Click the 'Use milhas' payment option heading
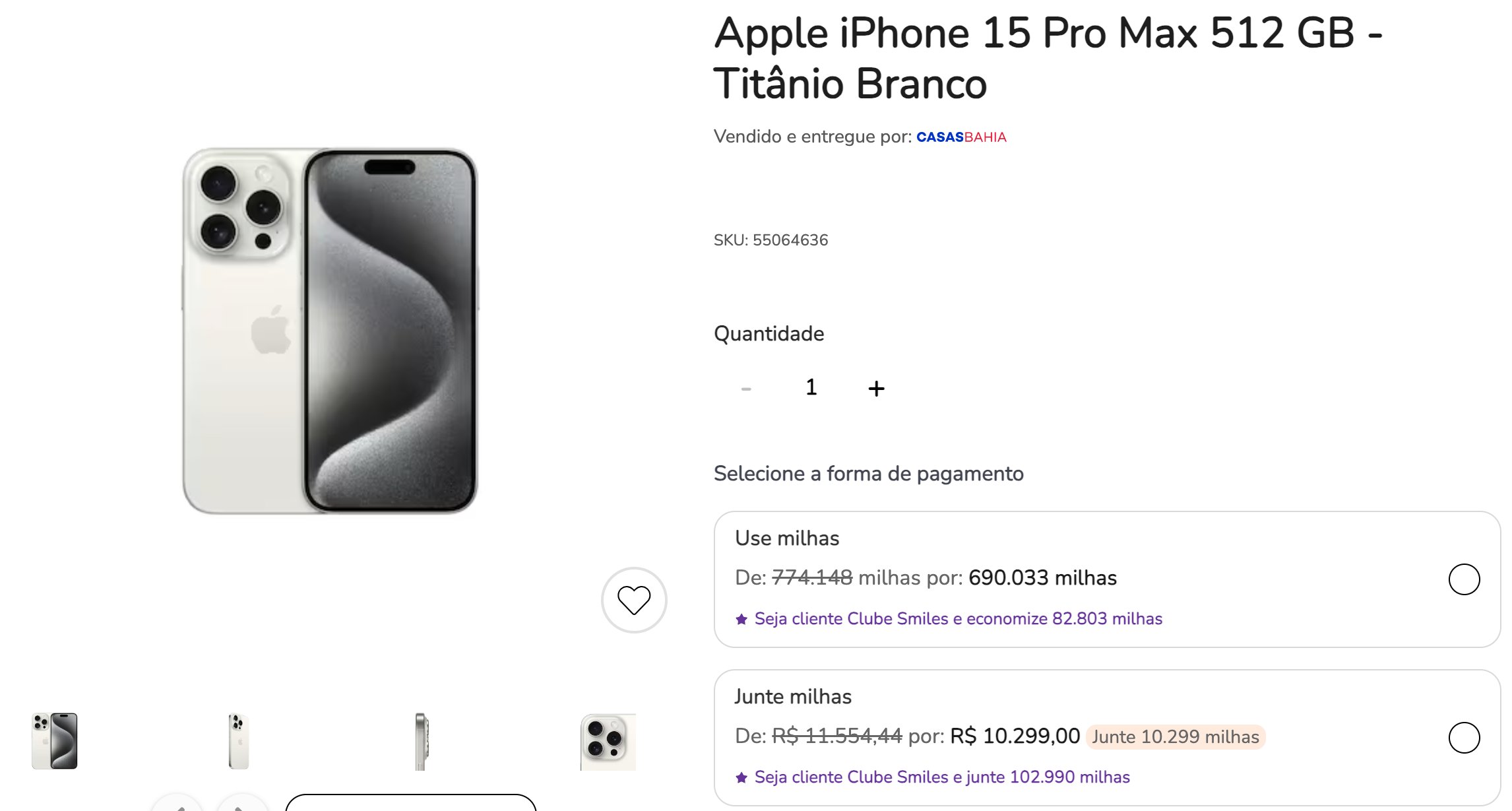Image resolution: width=1512 pixels, height=811 pixels. 787,538
